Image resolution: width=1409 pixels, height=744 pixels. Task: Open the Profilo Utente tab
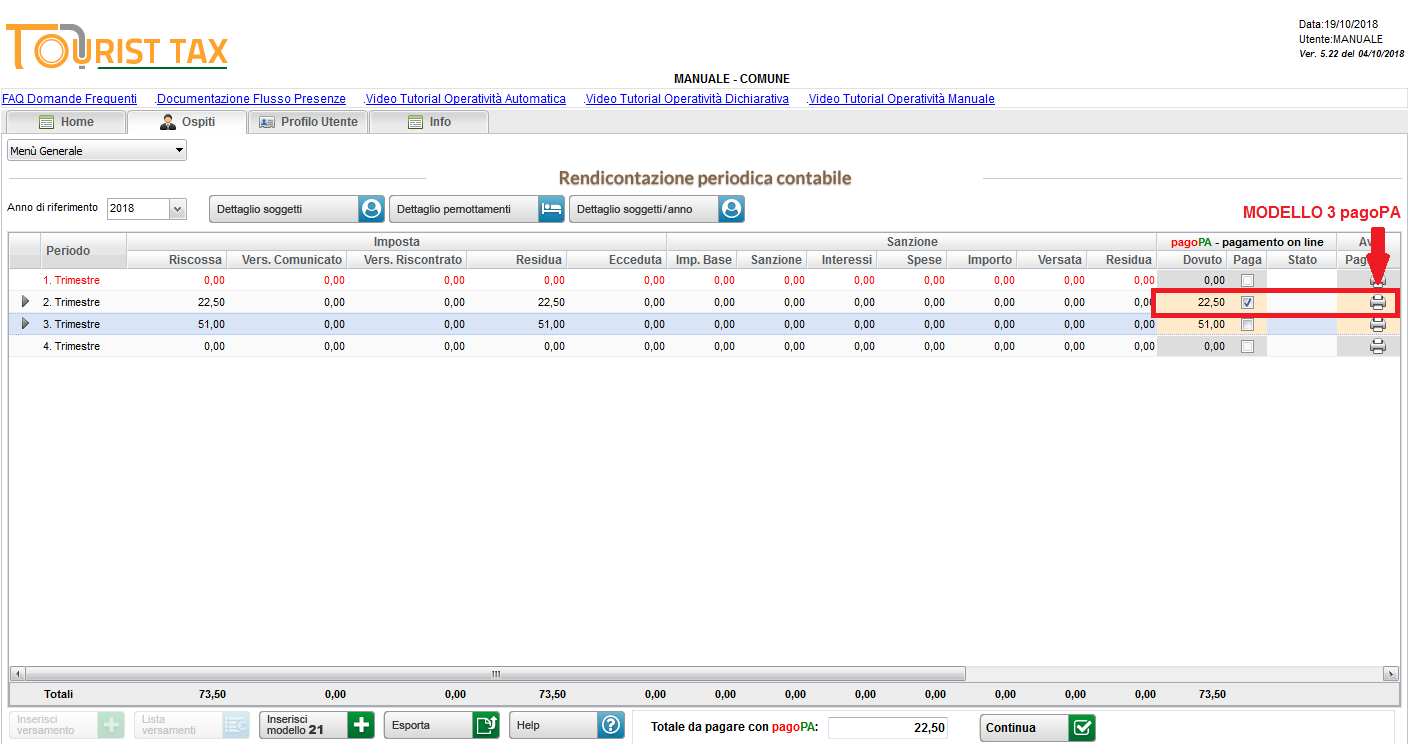[308, 122]
